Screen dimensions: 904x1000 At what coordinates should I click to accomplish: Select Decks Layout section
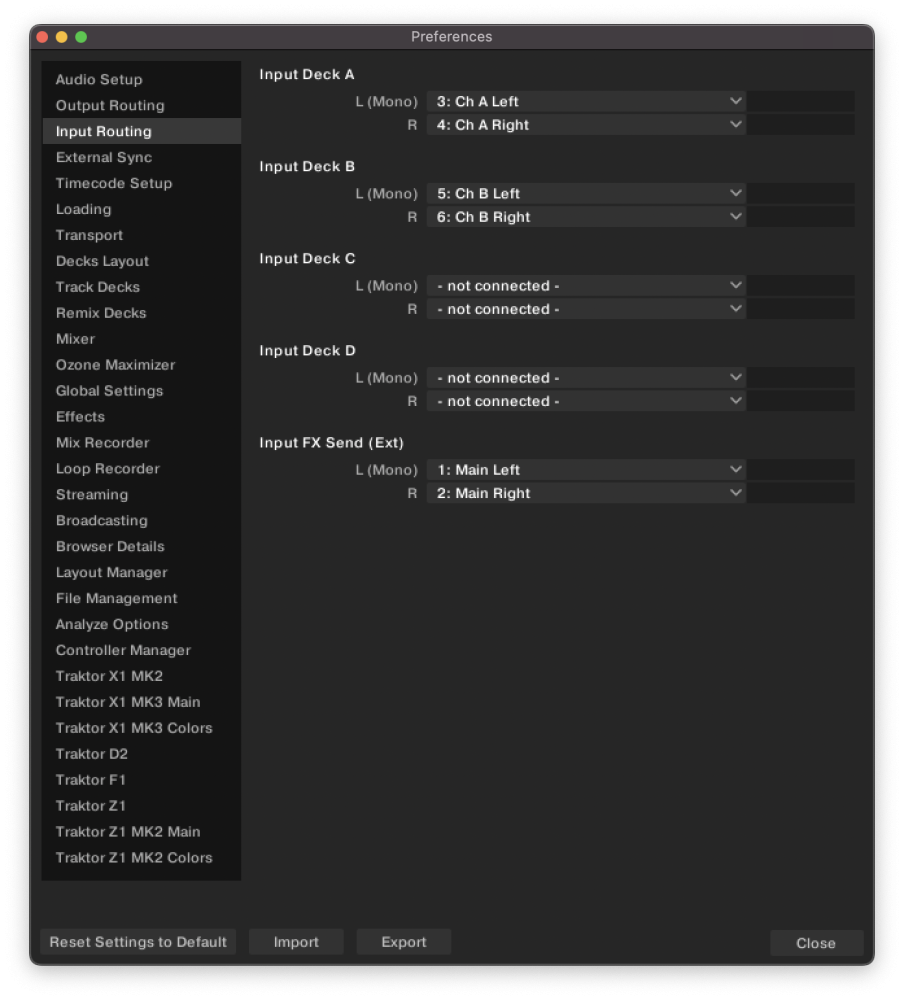[142, 261]
